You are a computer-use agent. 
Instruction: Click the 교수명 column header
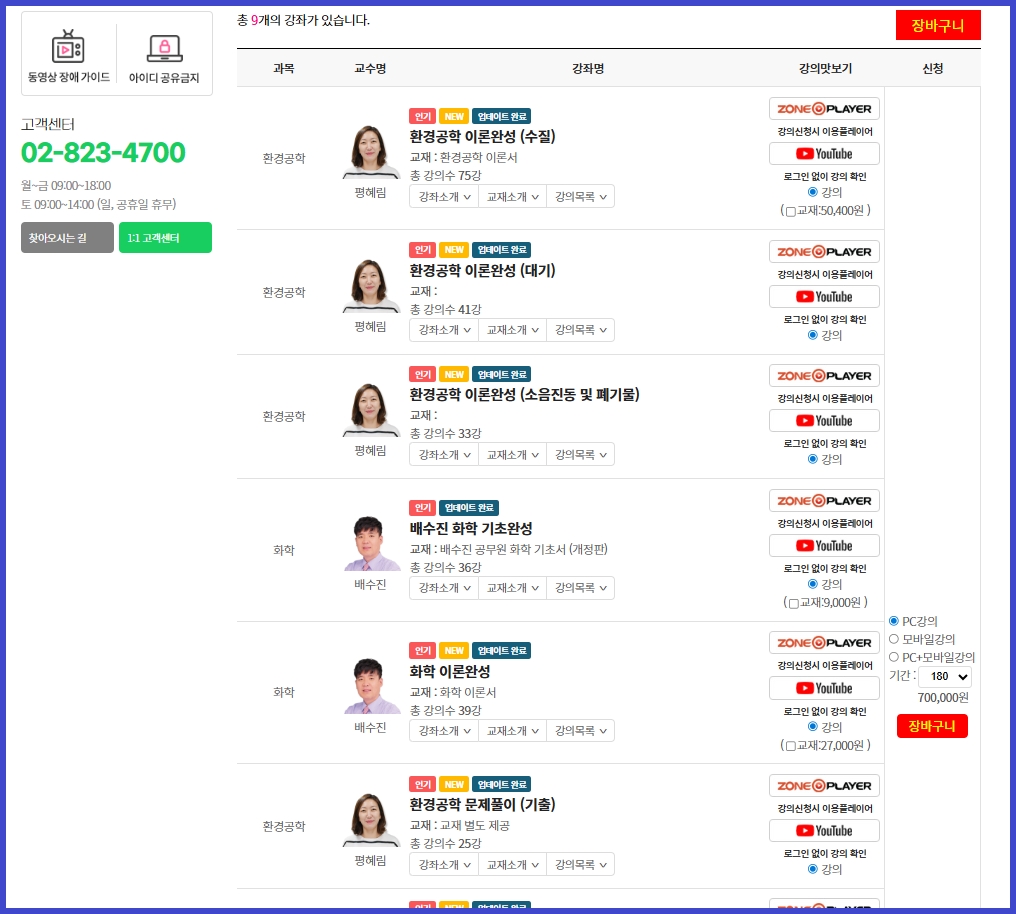pos(370,68)
